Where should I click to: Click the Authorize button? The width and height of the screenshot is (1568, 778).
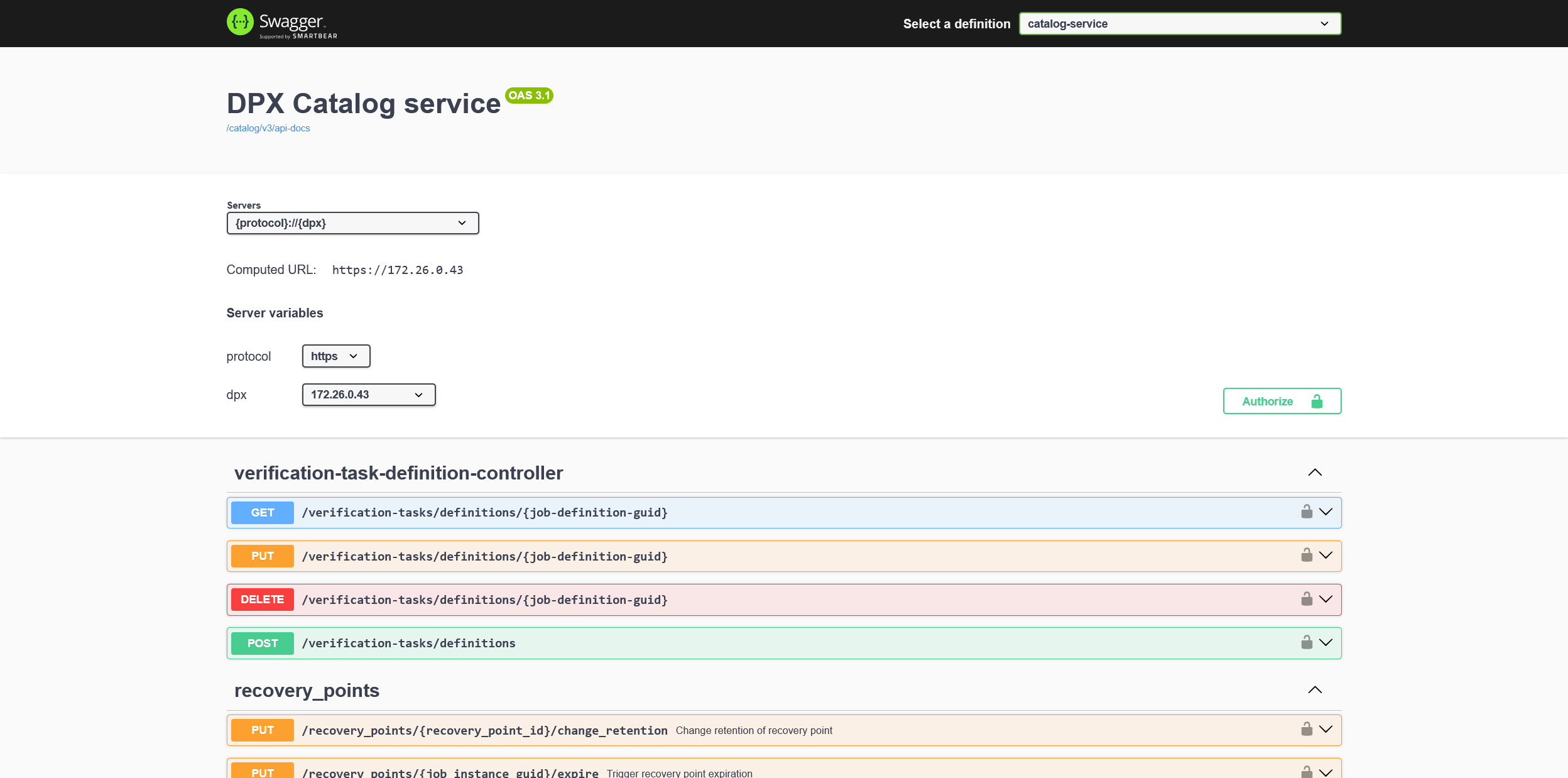point(1282,401)
